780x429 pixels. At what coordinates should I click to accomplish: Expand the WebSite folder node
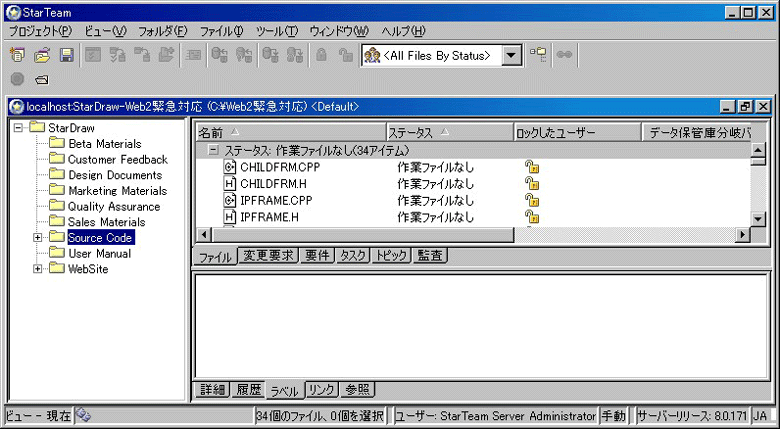point(37,269)
